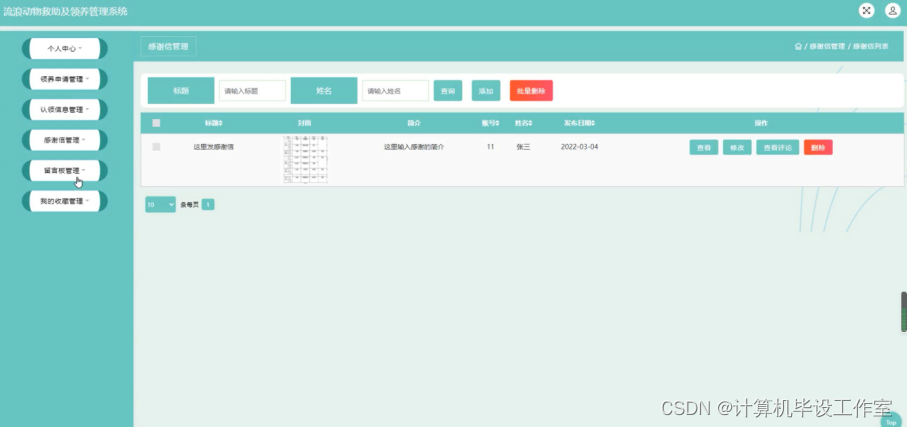The height and width of the screenshot is (427, 907).
Task: Click the 批量删除 button
Action: [x=531, y=91]
